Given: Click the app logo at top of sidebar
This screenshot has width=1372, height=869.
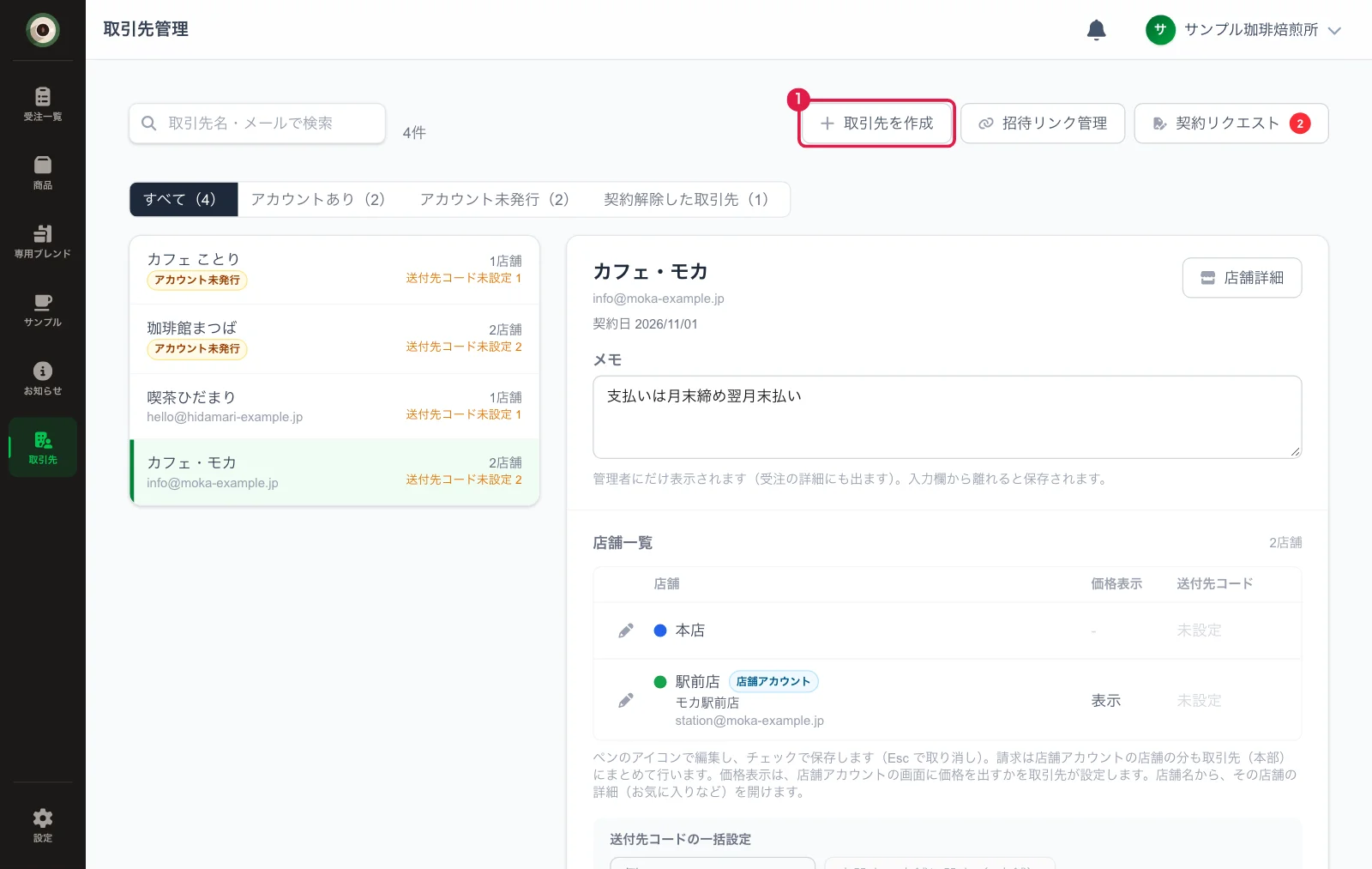Looking at the screenshot, I should click(x=43, y=30).
